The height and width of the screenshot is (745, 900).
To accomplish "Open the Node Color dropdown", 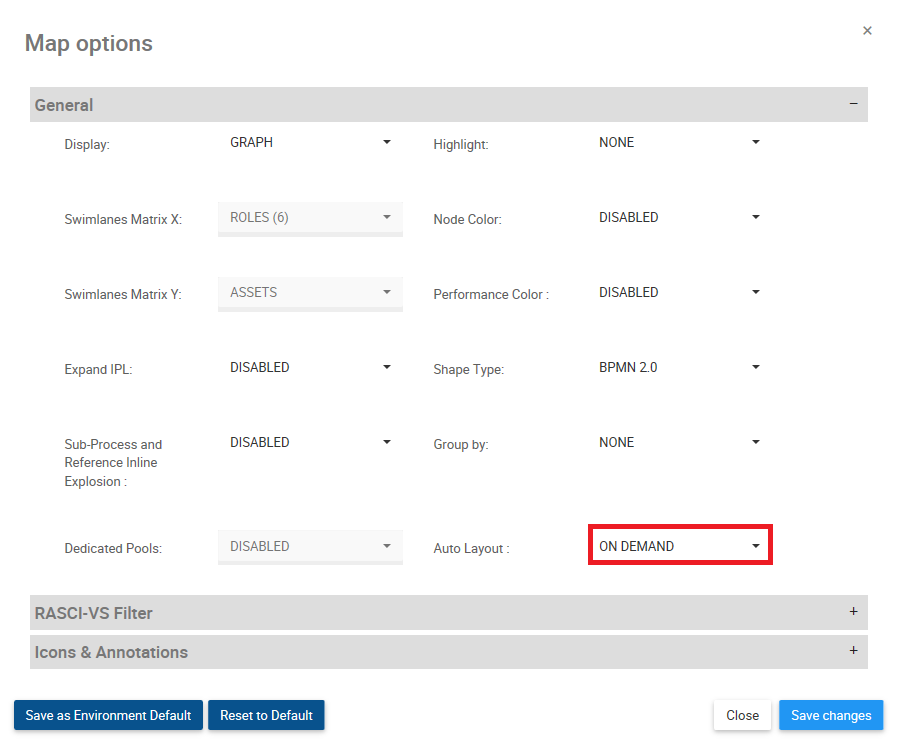I will pyautogui.click(x=679, y=218).
